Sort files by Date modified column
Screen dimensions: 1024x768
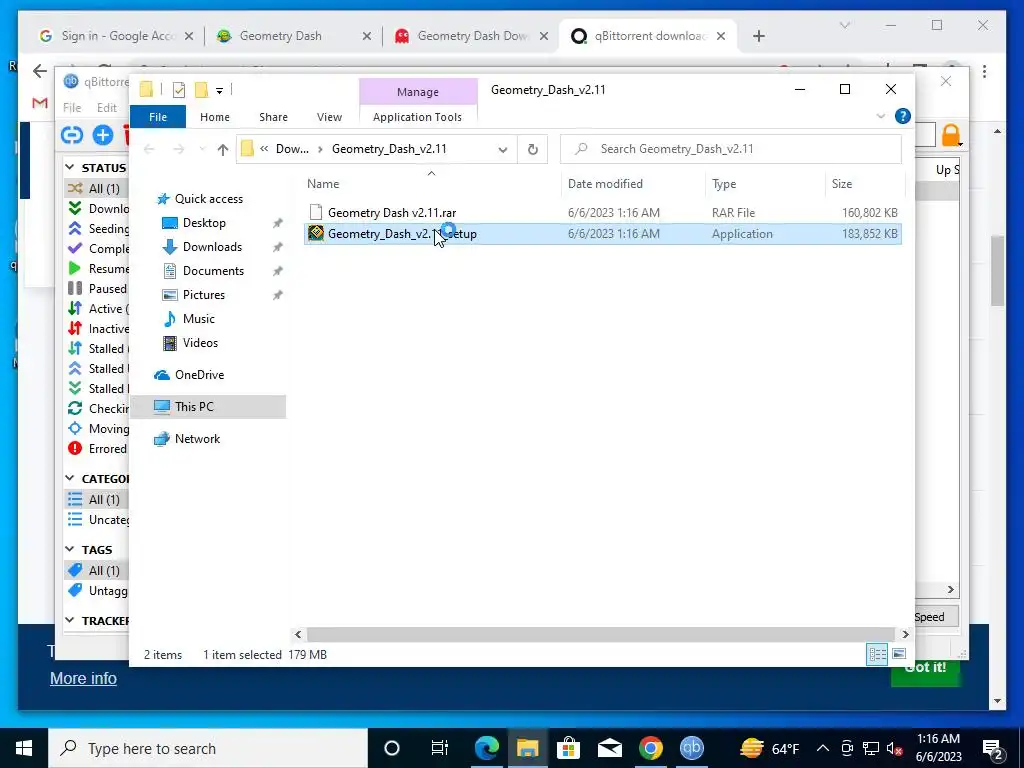tap(633, 184)
